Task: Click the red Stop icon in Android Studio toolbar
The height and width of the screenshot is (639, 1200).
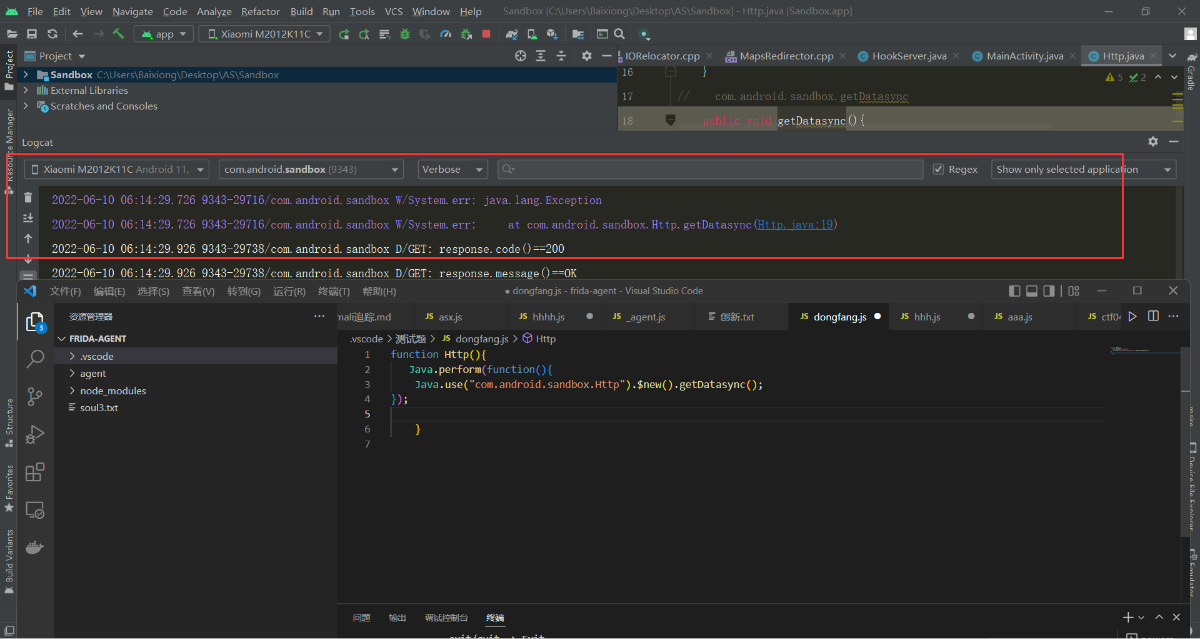Action: [486, 34]
